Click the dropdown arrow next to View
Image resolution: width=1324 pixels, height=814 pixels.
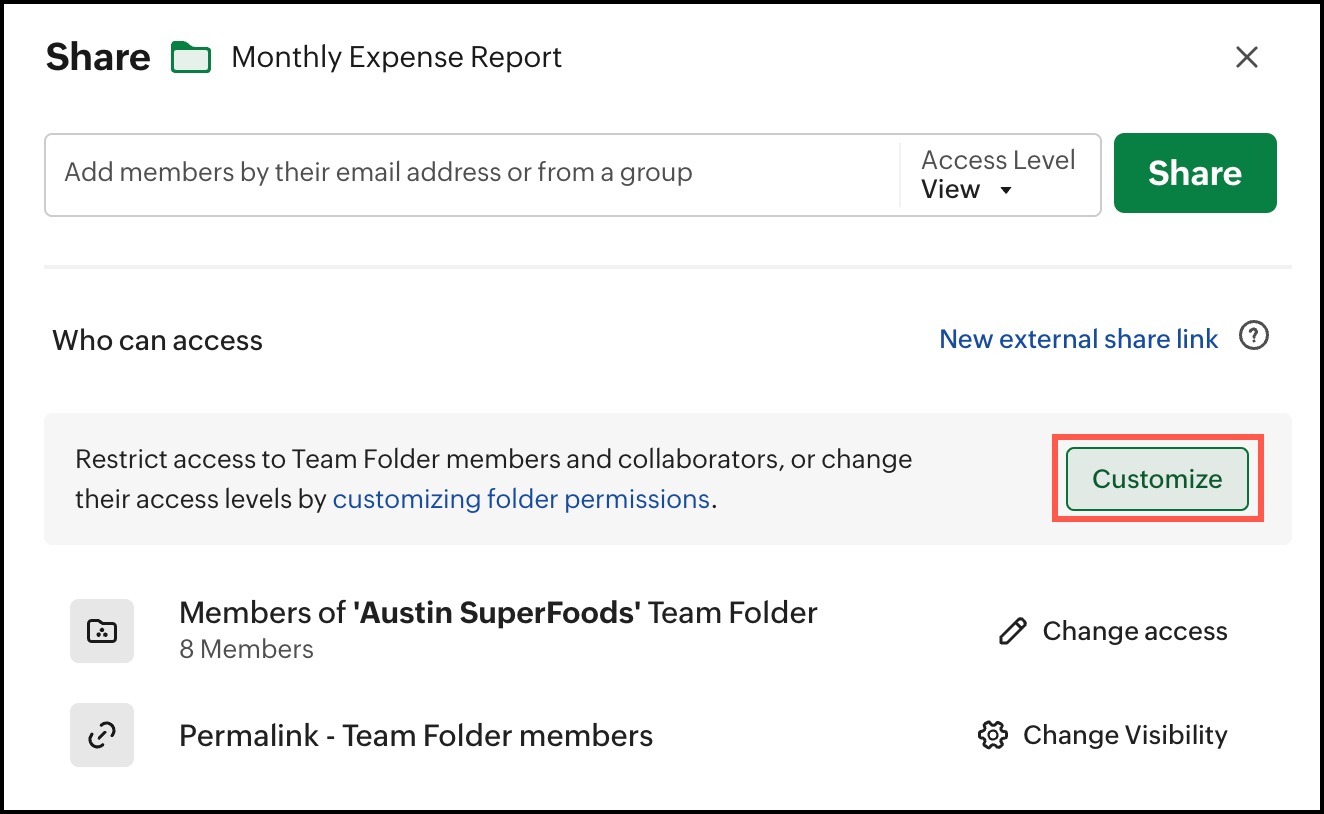(1006, 190)
